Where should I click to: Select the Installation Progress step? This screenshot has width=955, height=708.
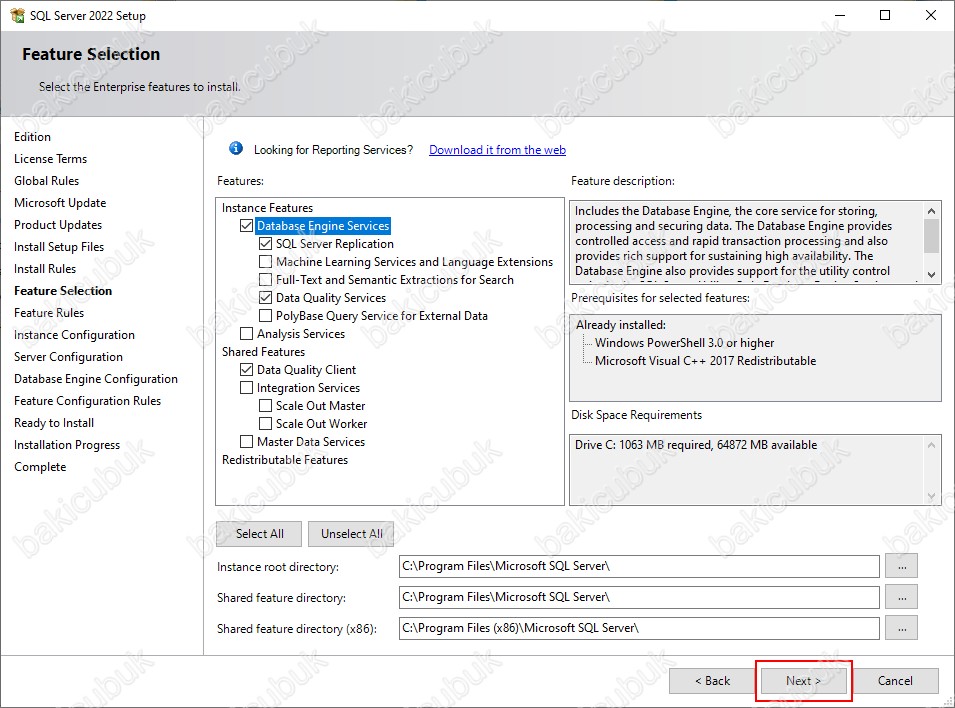(x=67, y=445)
